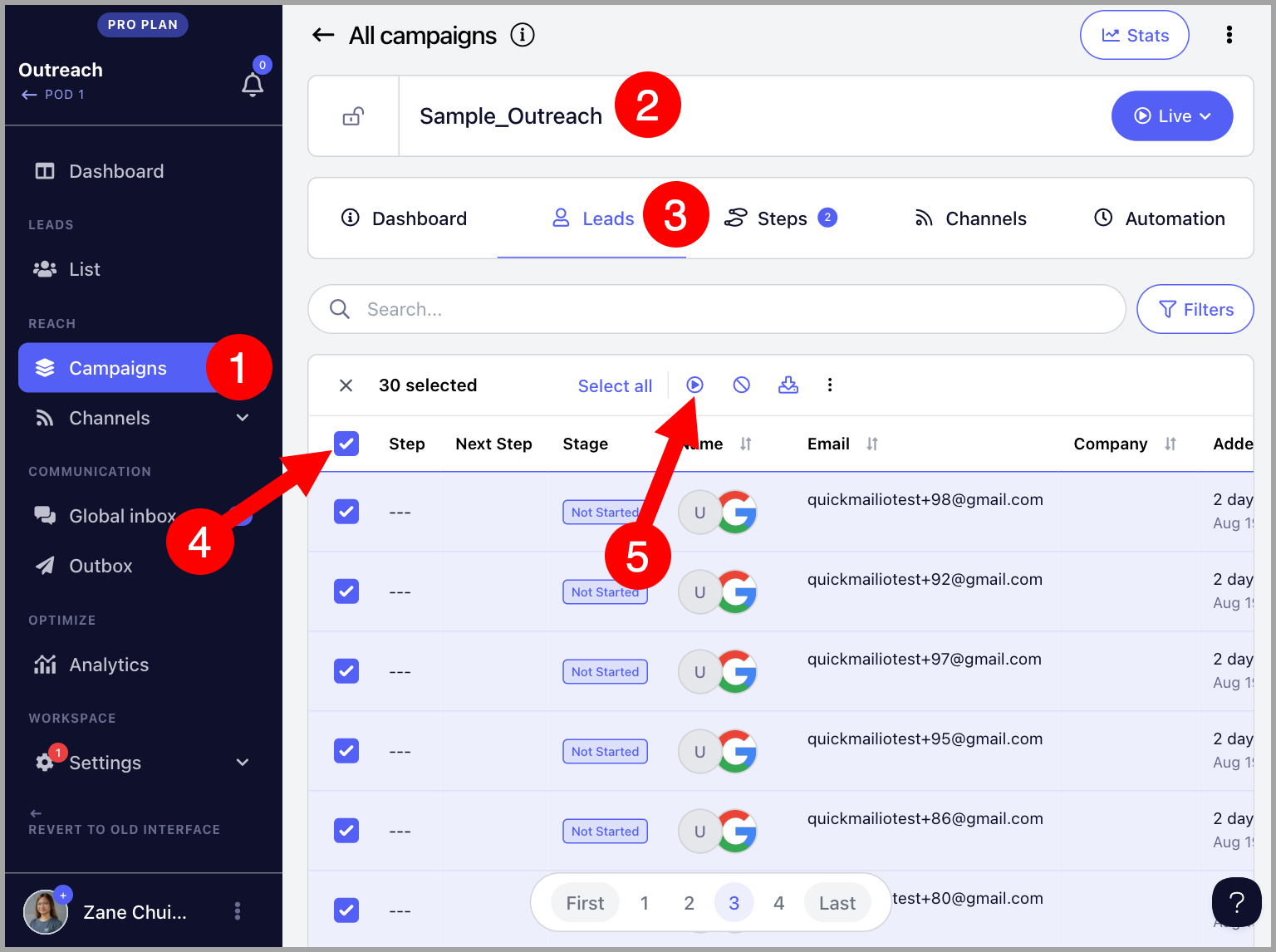Switch to the Automation tab
Screen dimensions: 1276x952
click(x=1159, y=218)
